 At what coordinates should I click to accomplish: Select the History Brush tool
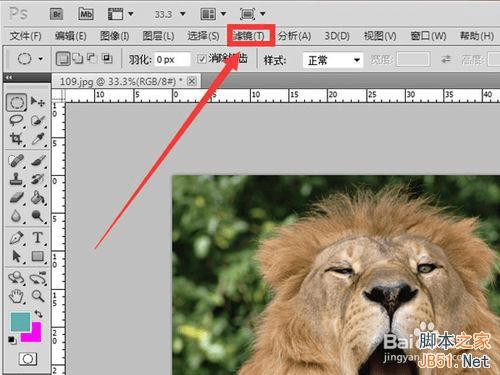pos(38,179)
